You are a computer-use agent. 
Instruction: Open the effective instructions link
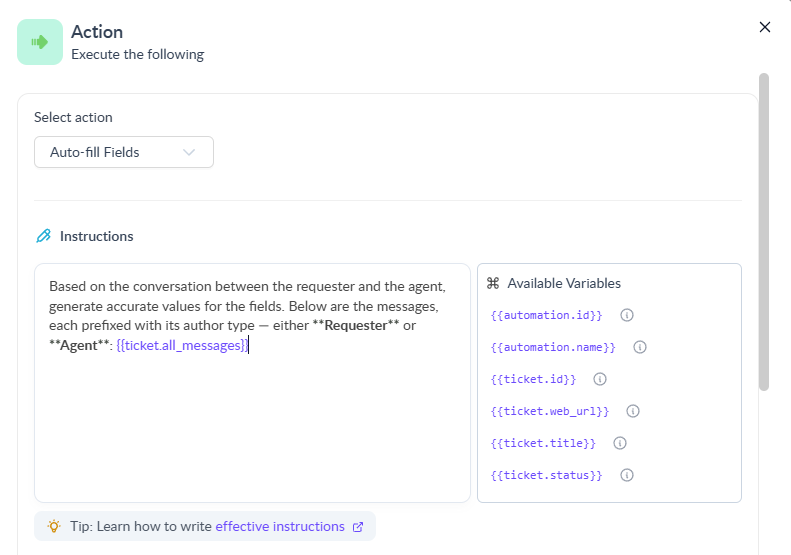[x=280, y=526]
